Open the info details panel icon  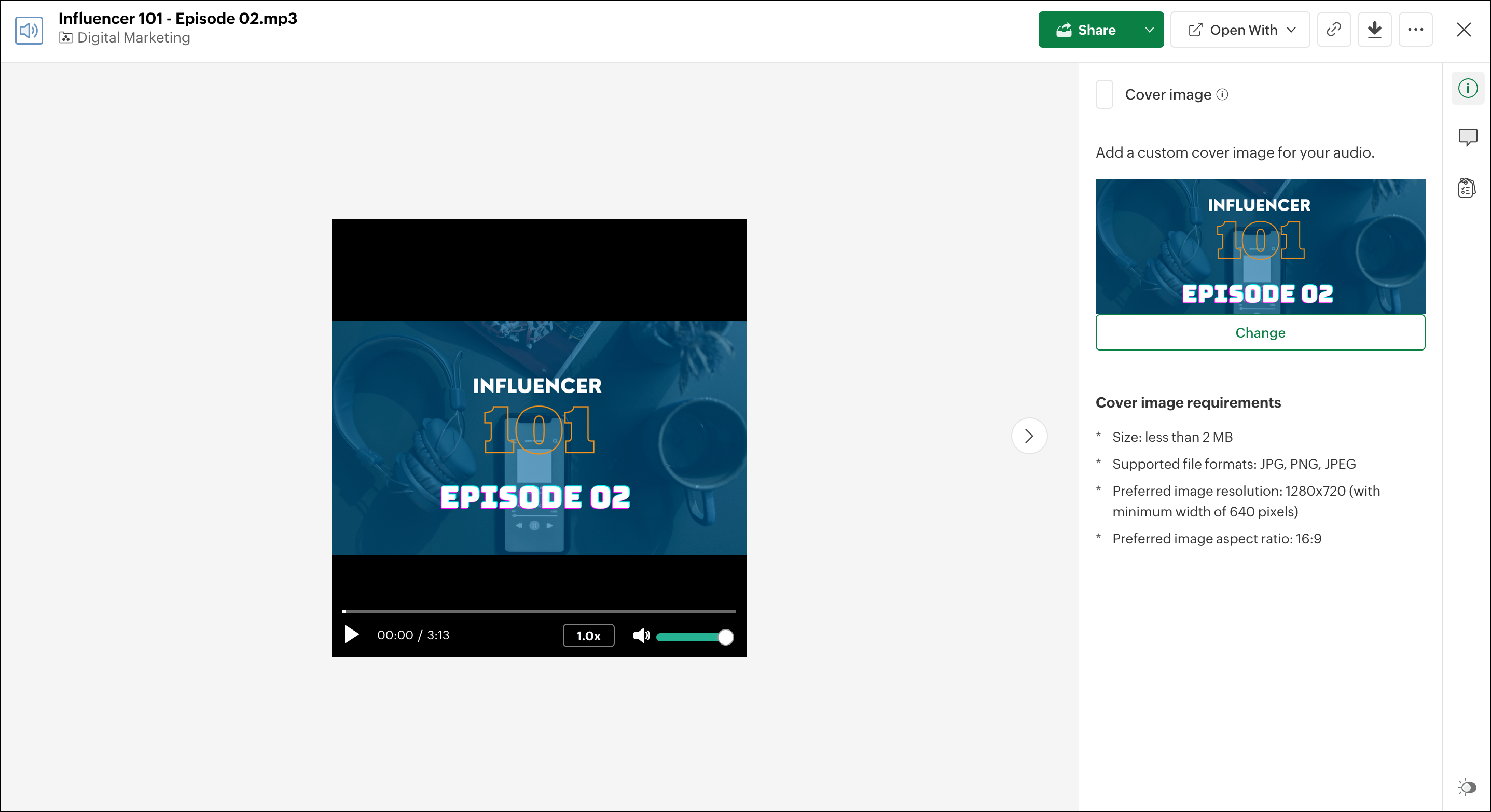1467,89
